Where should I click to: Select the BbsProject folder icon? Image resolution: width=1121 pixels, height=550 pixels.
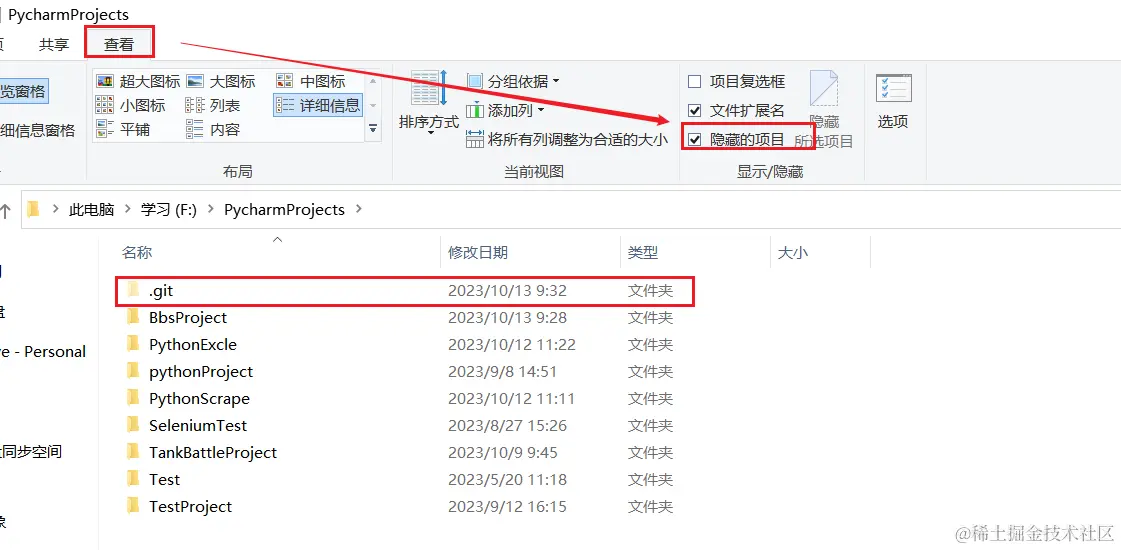coord(133,317)
